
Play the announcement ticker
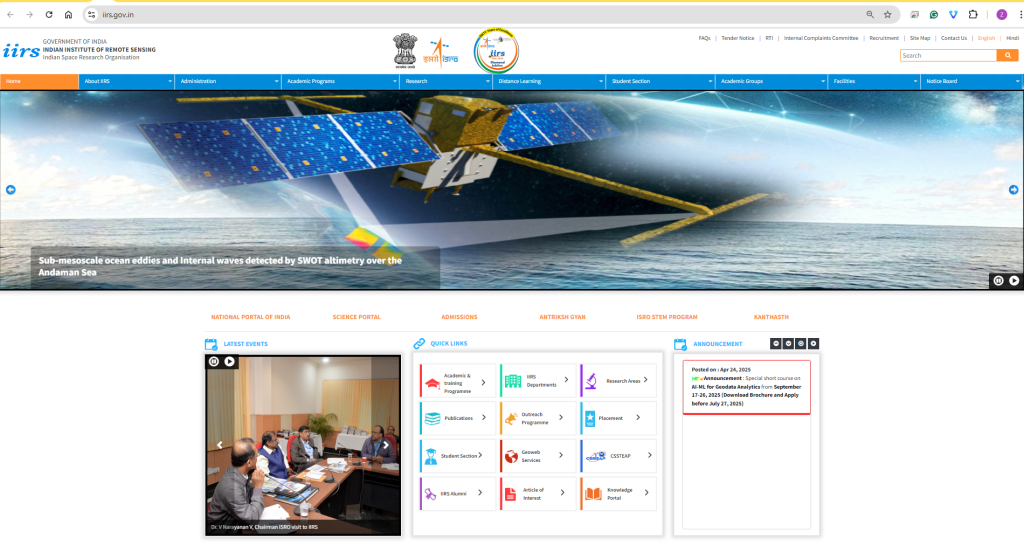(x=813, y=343)
